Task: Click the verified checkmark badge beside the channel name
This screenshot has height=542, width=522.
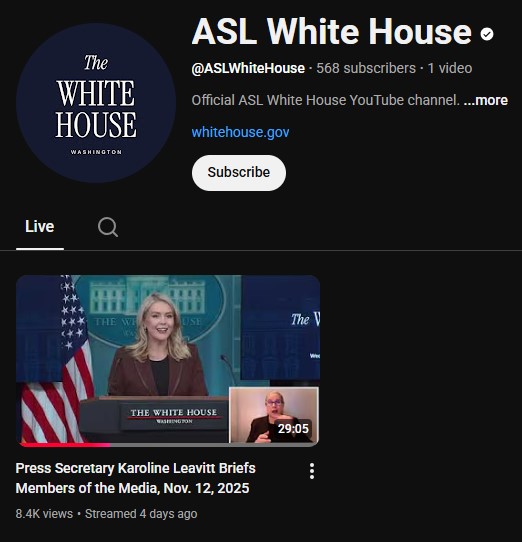Action: [x=487, y=34]
